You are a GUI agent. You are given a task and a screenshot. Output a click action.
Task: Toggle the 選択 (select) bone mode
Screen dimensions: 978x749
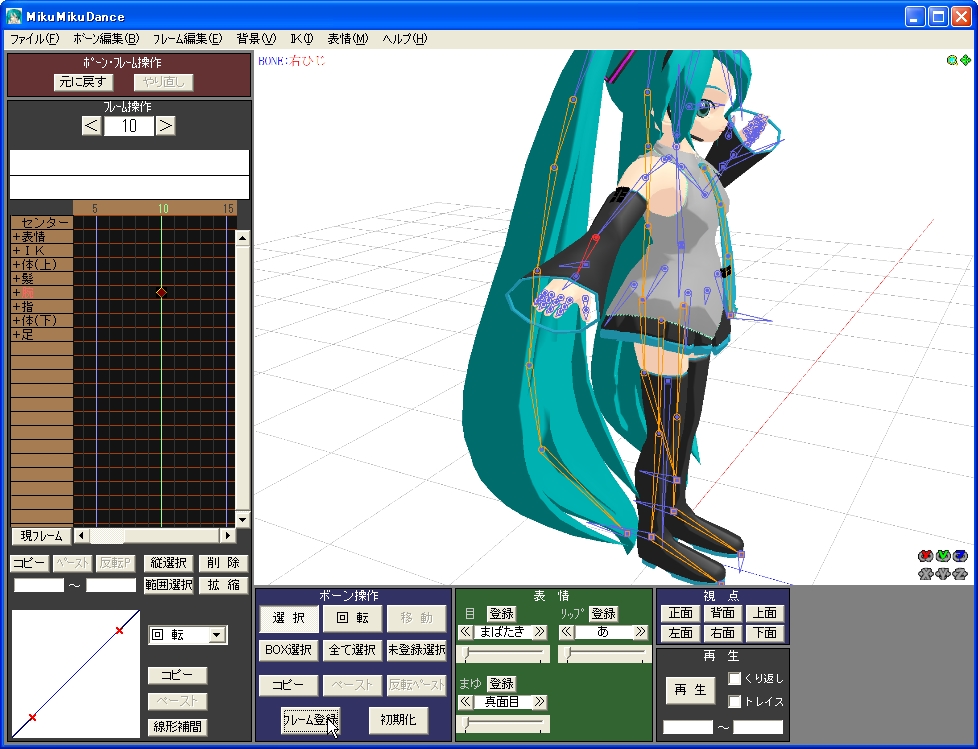pyautogui.click(x=289, y=618)
